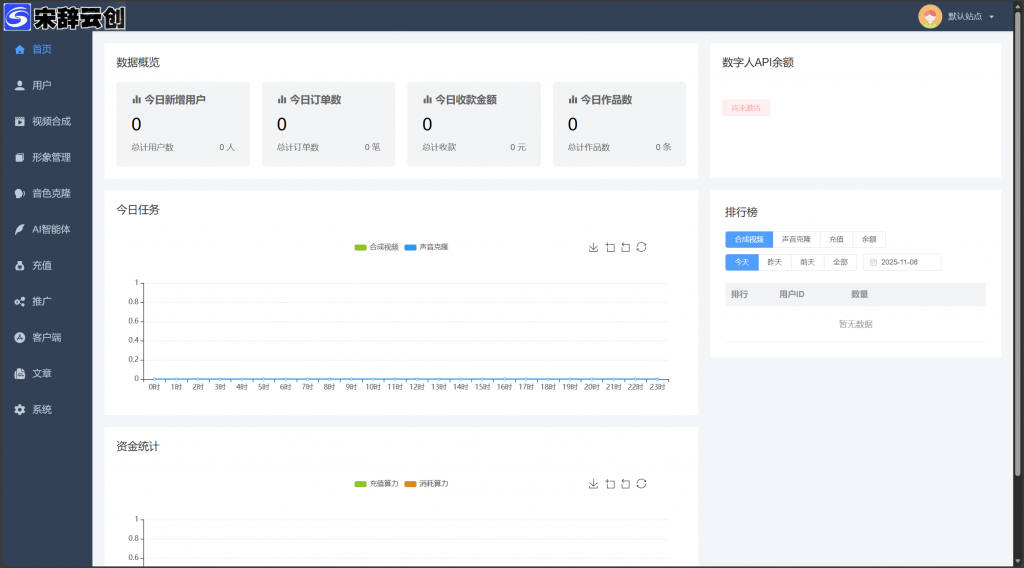Click the 充值 money bag icon

[x=20, y=265]
